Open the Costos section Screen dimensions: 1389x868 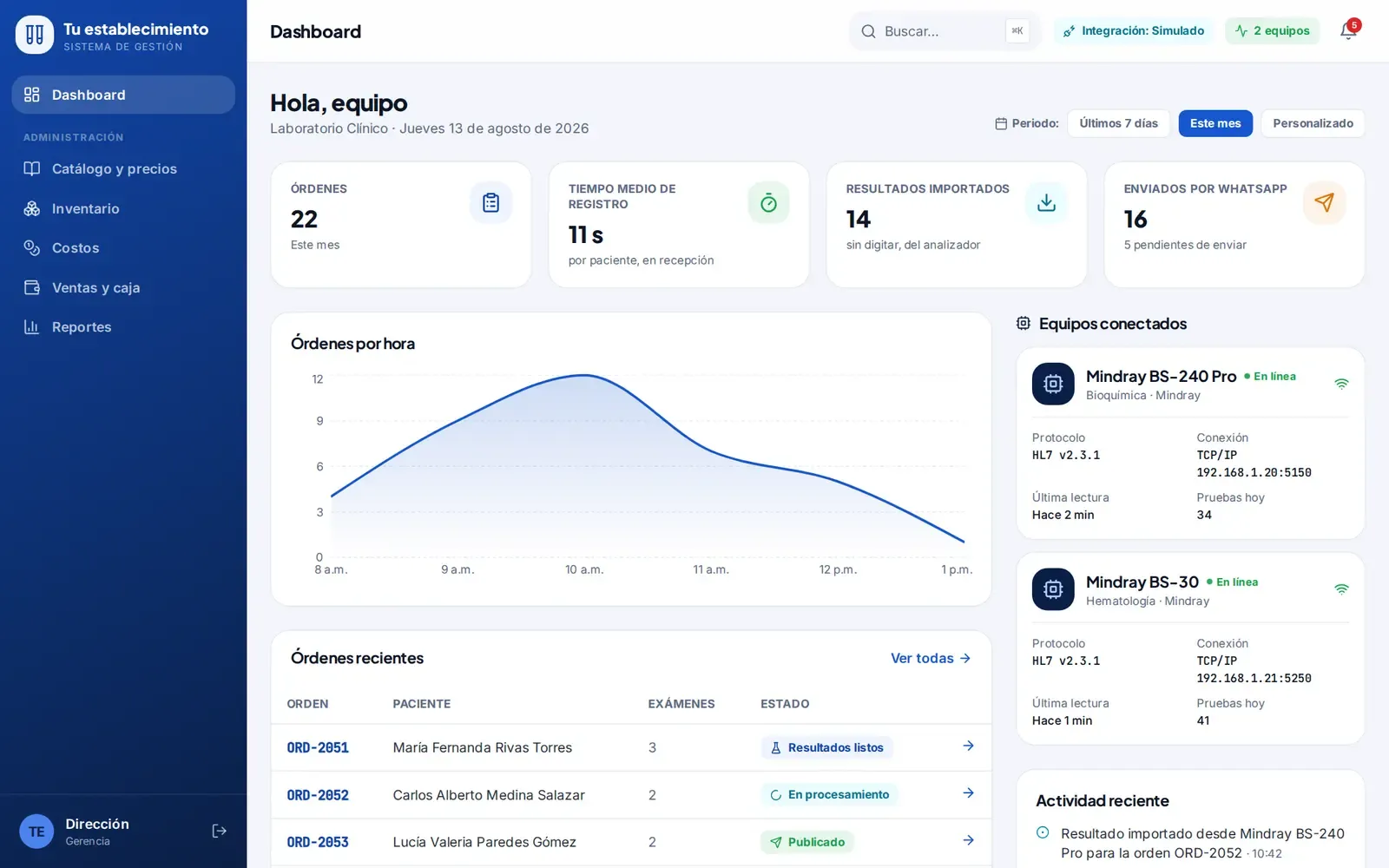tap(123, 247)
